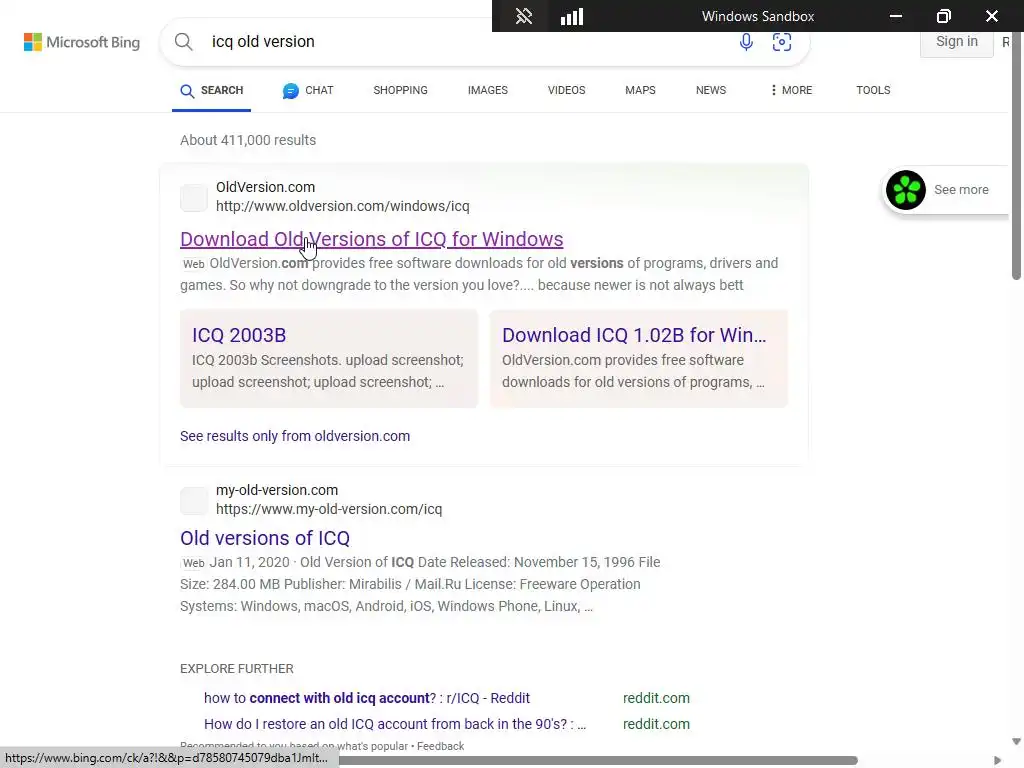Click OldVersion.com site favicon
The height and width of the screenshot is (768, 1024).
coord(194,197)
